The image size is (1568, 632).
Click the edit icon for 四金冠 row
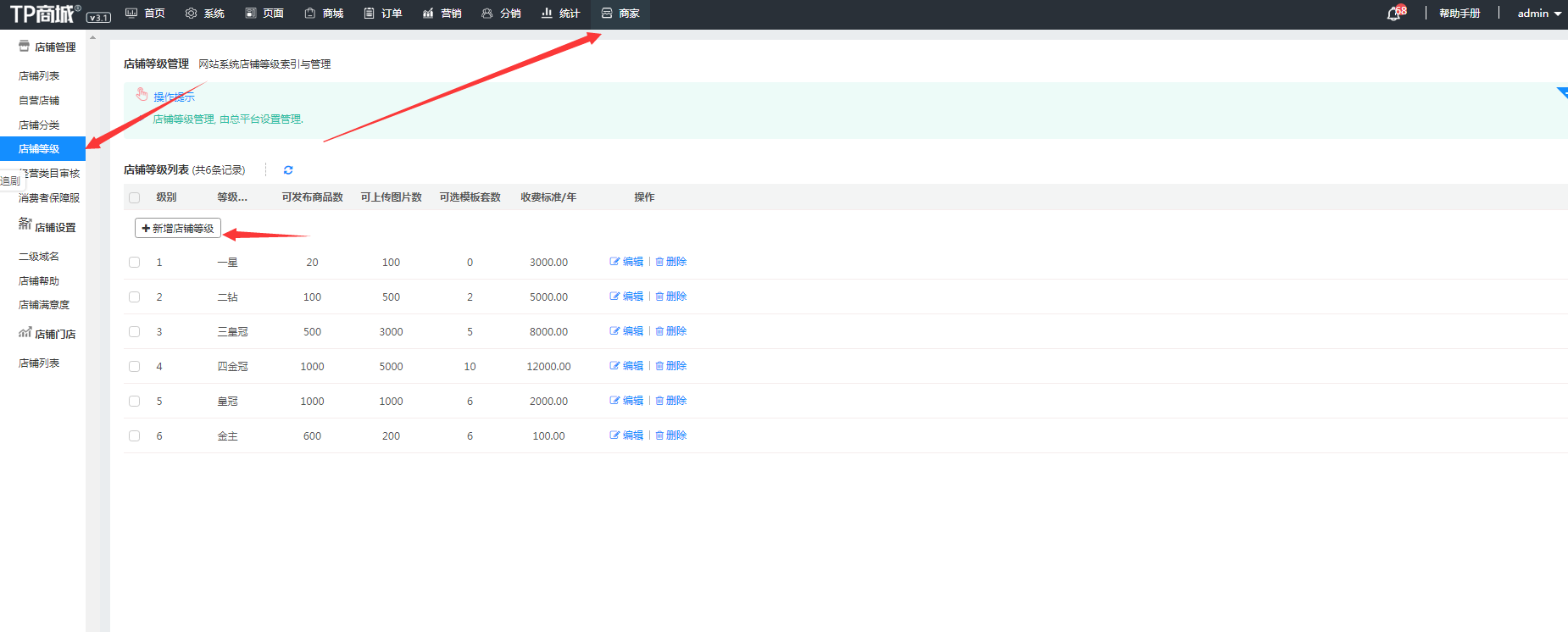614,366
